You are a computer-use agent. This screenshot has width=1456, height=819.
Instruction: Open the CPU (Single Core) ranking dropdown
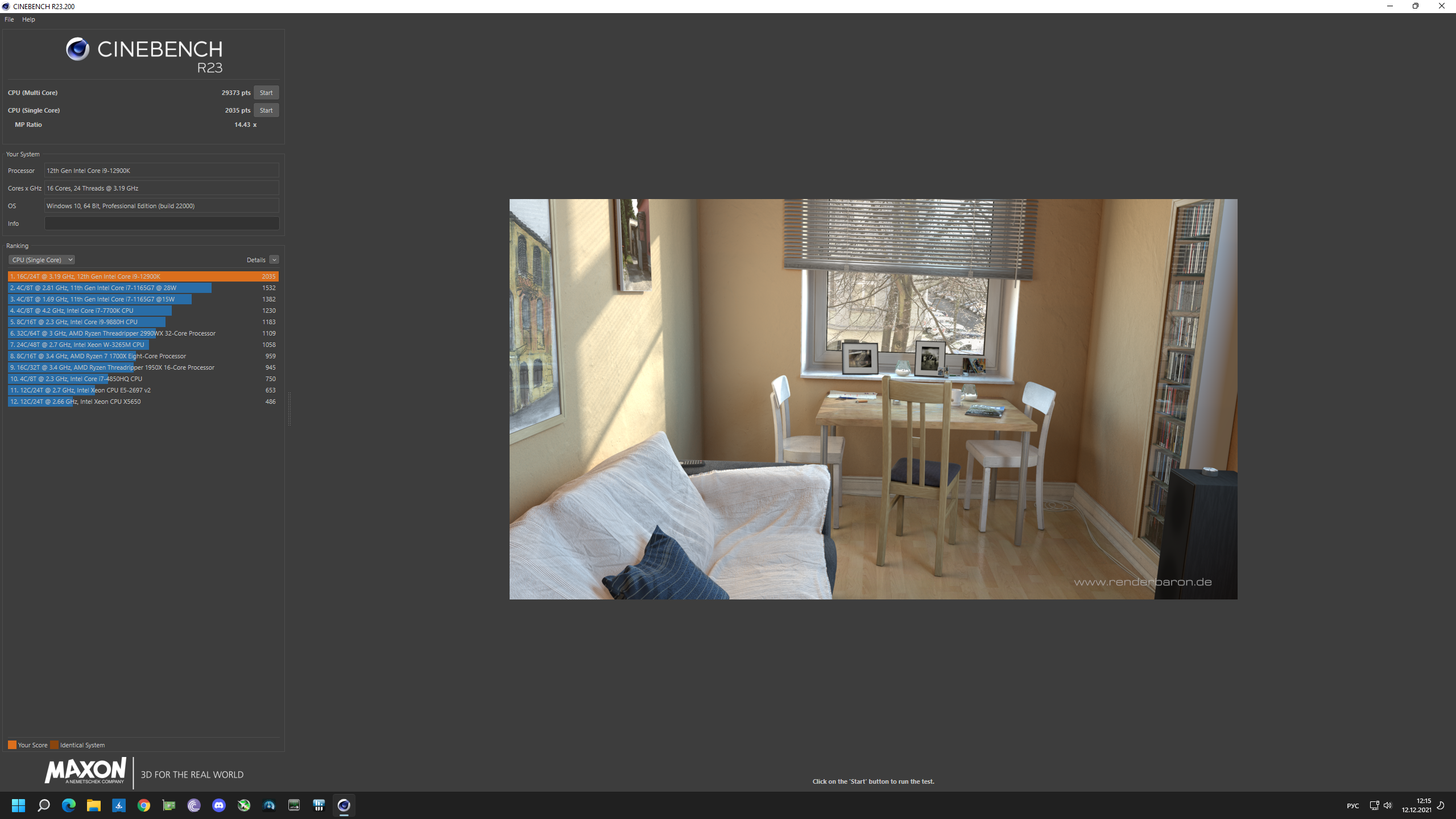point(42,260)
